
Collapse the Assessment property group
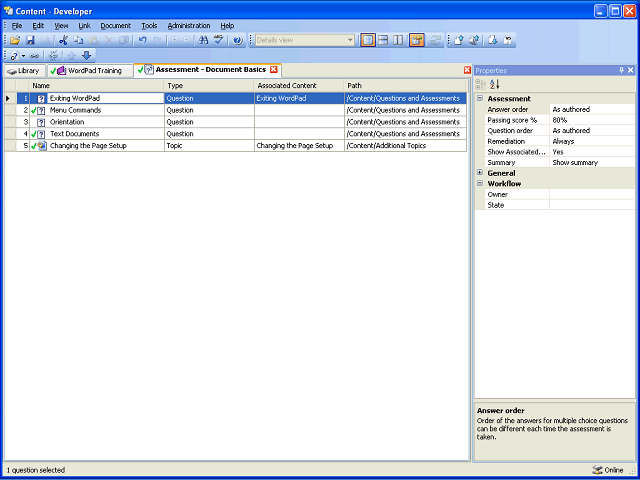tap(480, 98)
